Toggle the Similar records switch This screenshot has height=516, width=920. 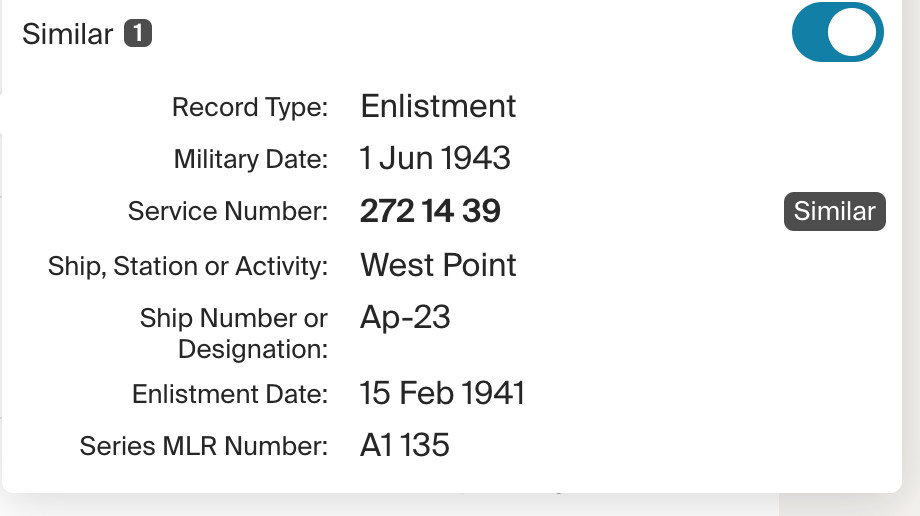(837, 33)
